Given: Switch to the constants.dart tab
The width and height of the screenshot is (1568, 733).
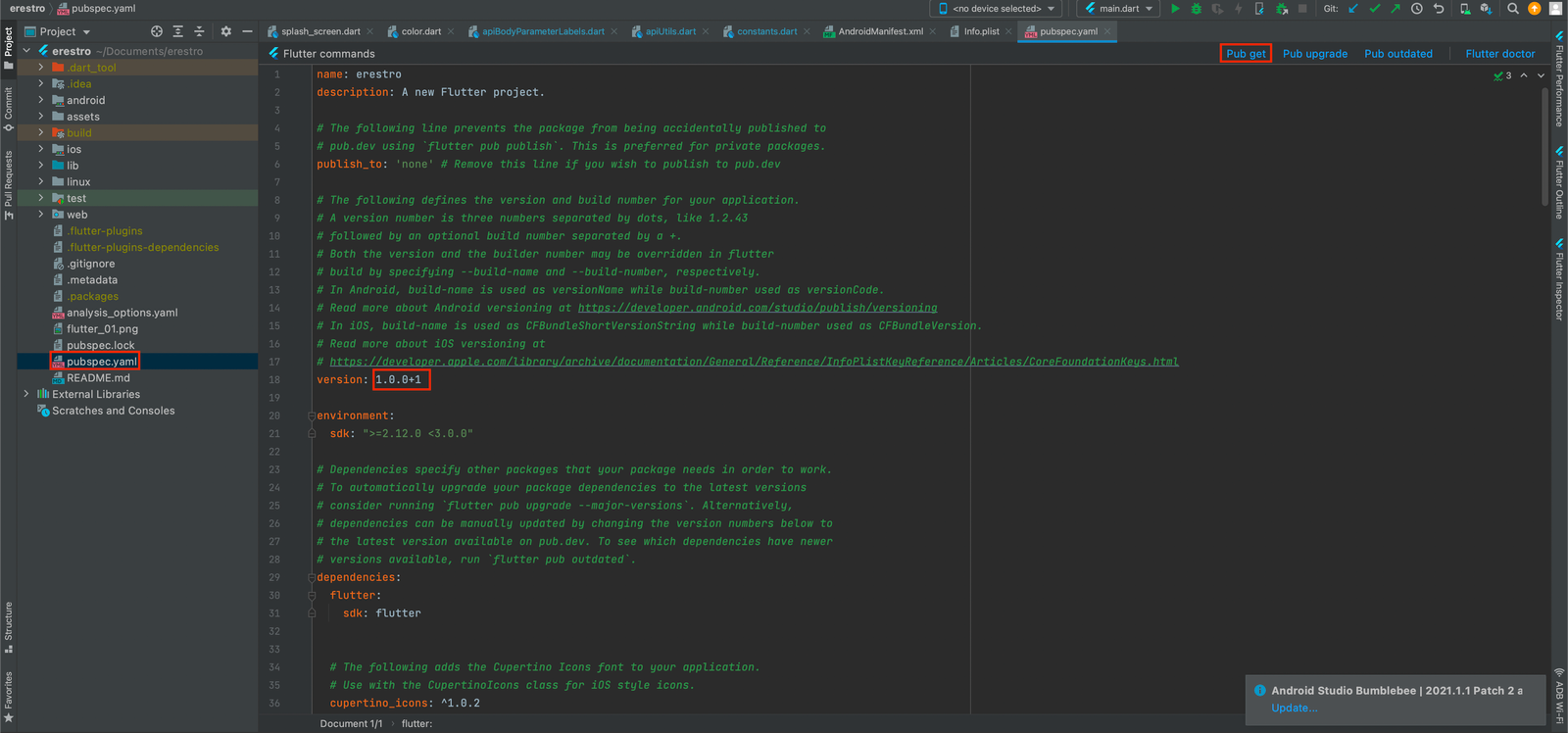Looking at the screenshot, I should click(765, 31).
